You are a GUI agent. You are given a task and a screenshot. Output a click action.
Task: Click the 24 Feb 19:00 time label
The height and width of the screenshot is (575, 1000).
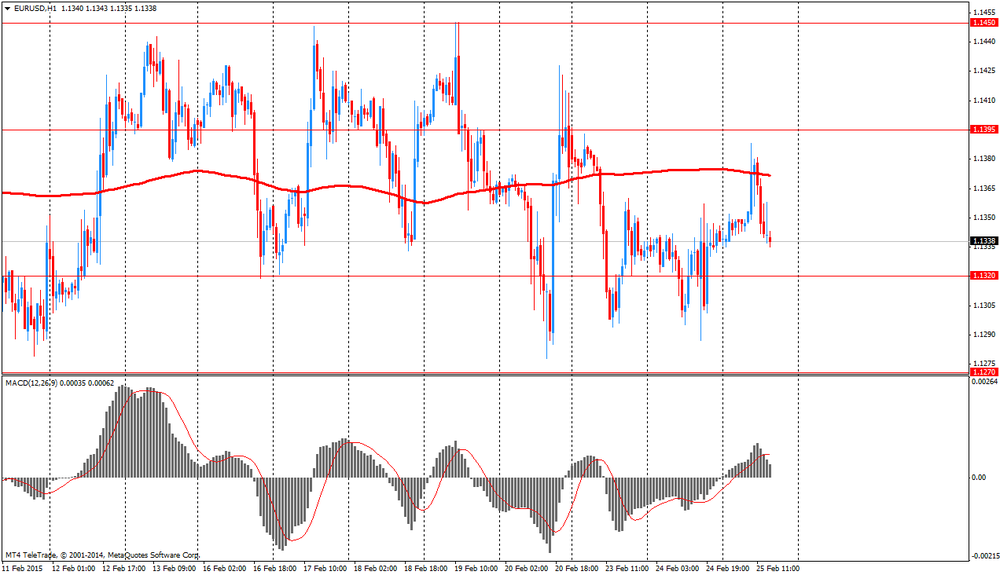point(728,569)
